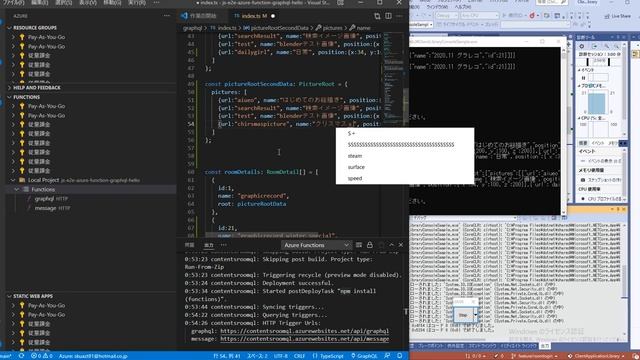This screenshot has height=360, width=640.
Task: Choose 'speed' in the suggestion popup
Action: 355,178
